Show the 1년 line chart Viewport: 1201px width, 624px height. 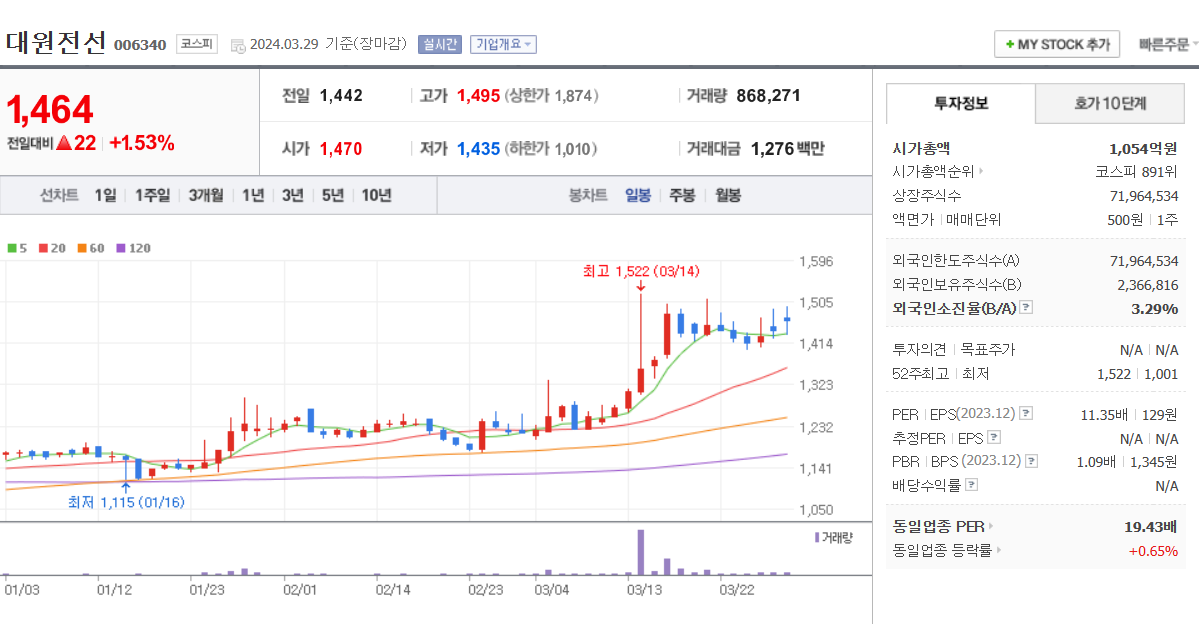[x=253, y=195]
